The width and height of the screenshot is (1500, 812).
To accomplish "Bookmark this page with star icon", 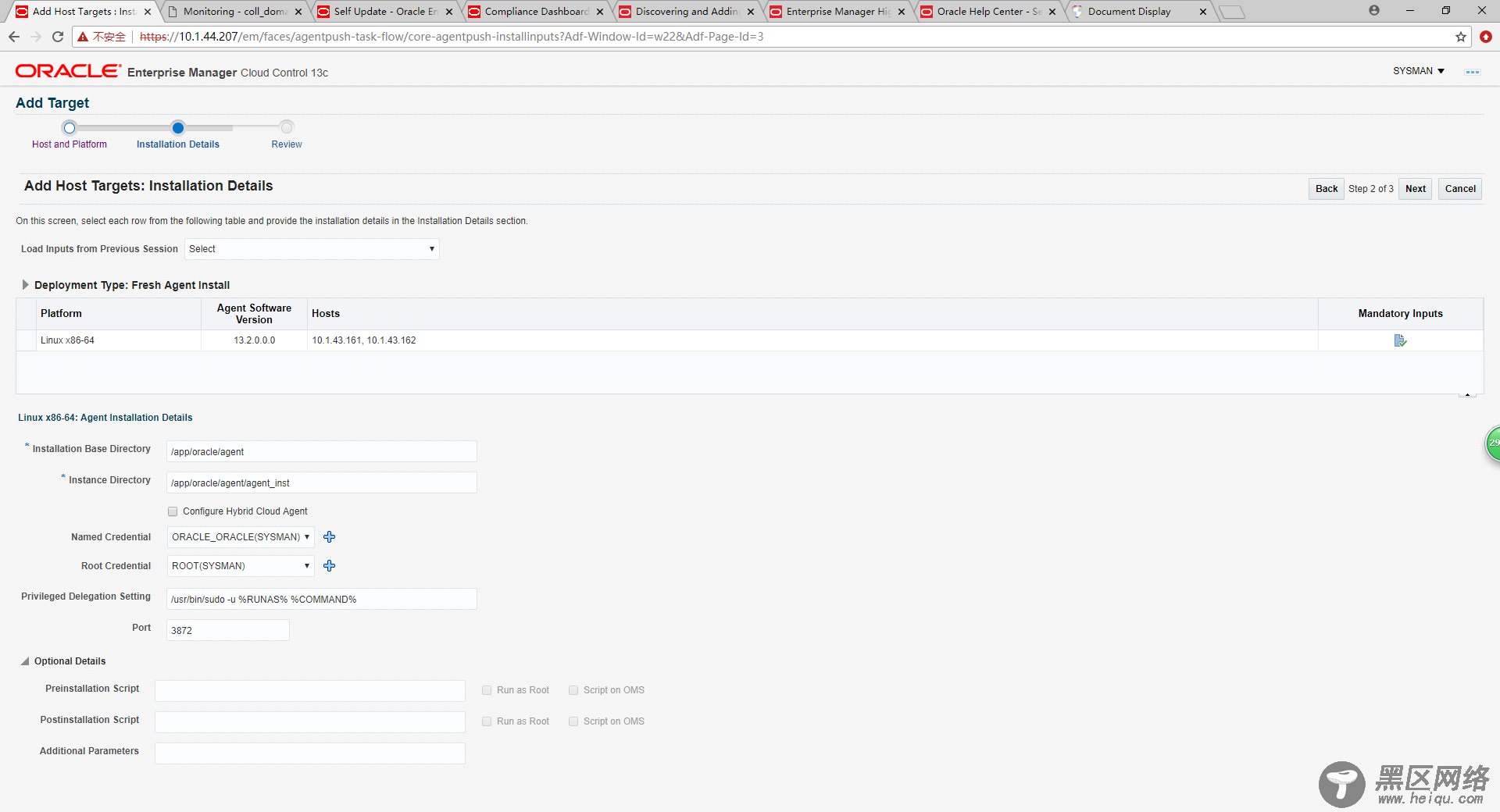I will point(1460,37).
